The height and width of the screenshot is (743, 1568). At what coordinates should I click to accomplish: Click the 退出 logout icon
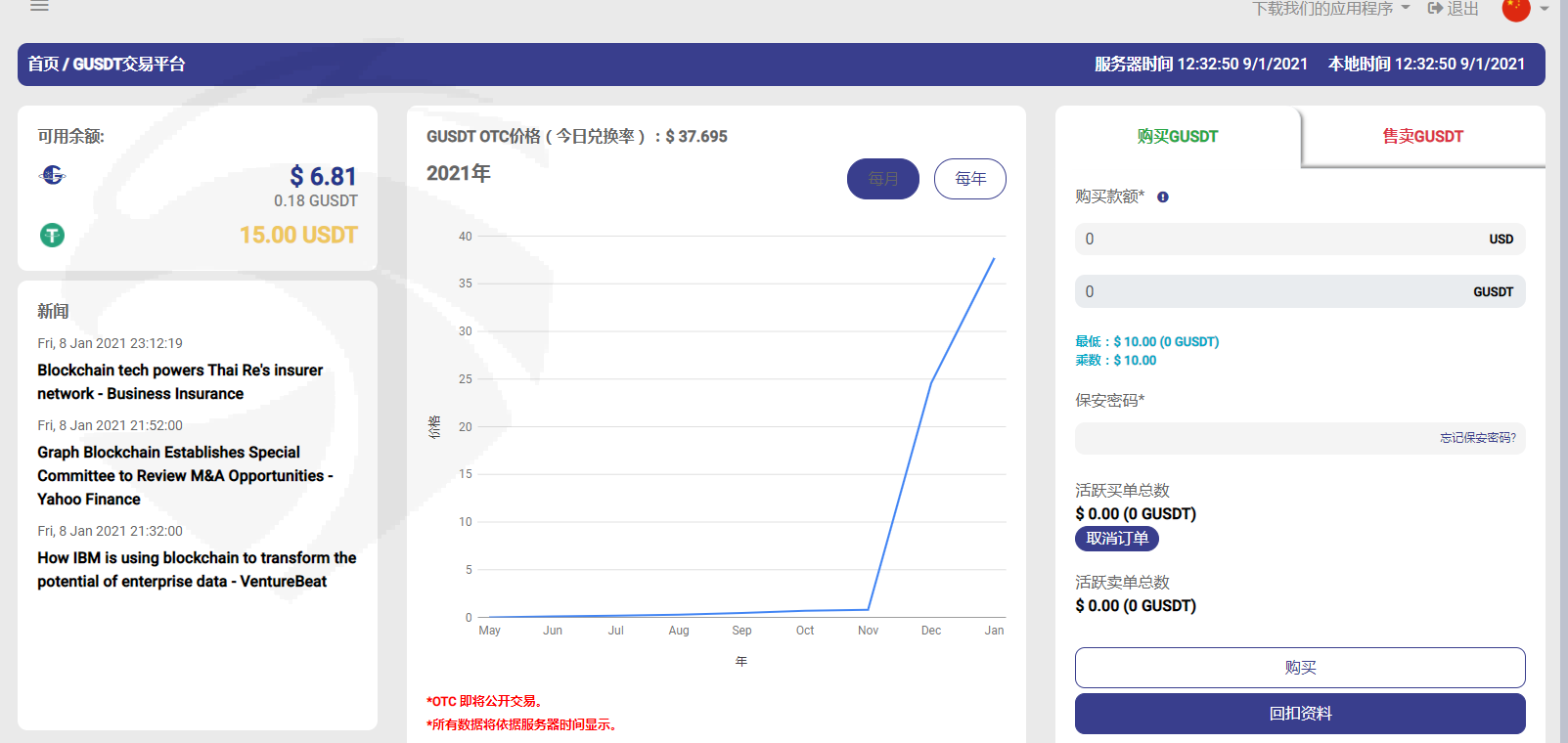point(1435,9)
